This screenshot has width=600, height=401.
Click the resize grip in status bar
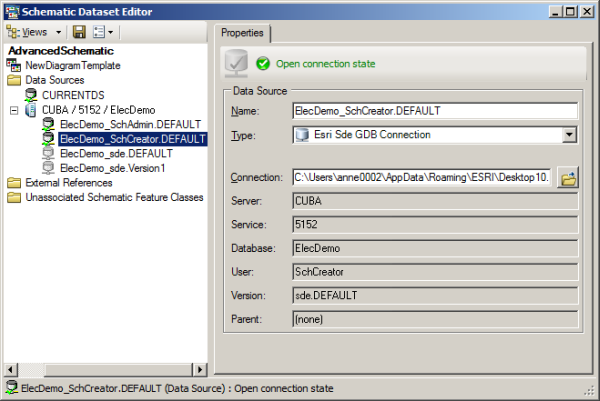click(589, 390)
